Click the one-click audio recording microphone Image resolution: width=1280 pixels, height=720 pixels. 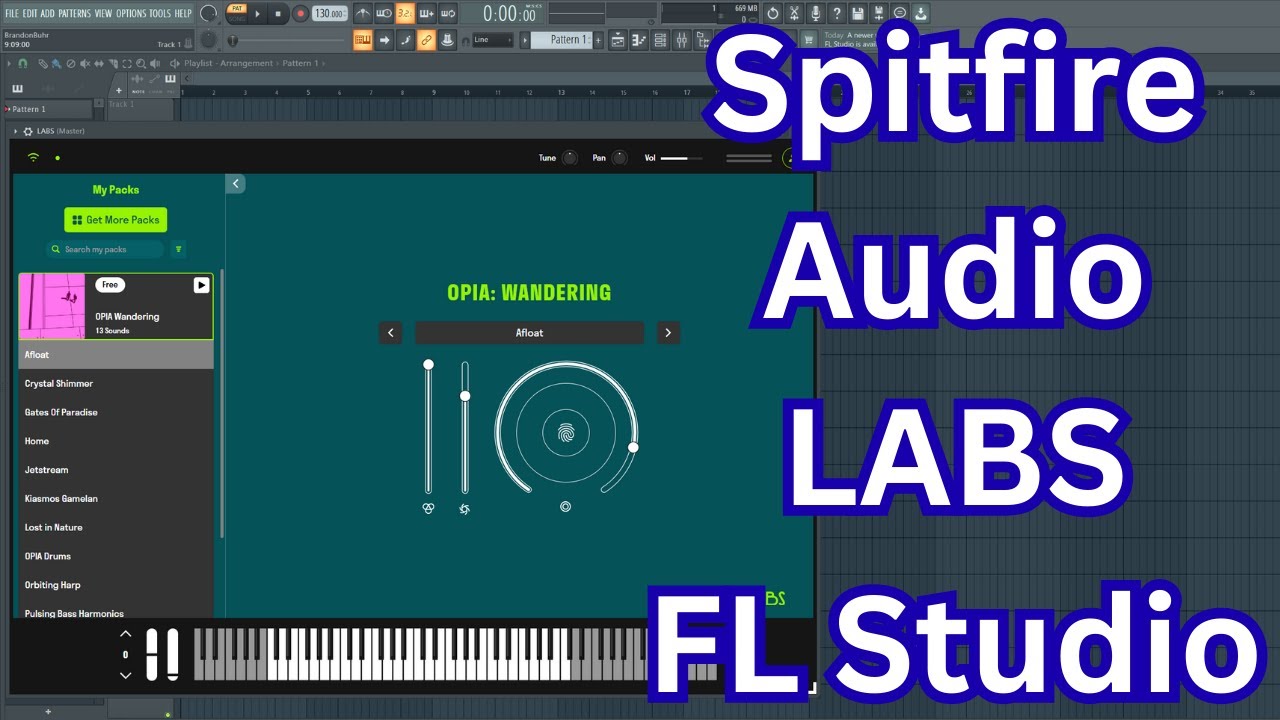[x=816, y=13]
